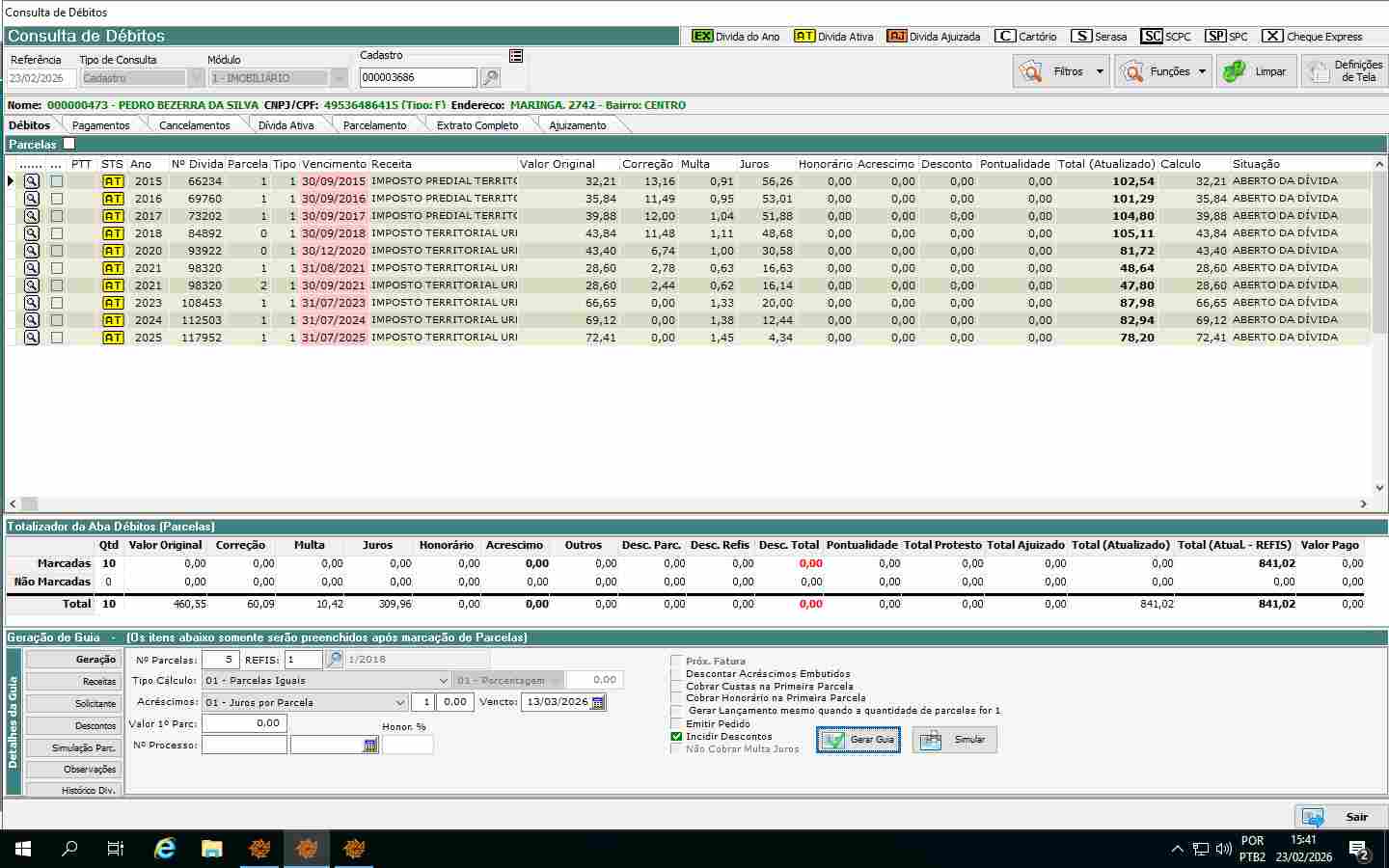Enable the Emitir Pedido checkbox
This screenshot has height=868, width=1389.
tap(676, 724)
